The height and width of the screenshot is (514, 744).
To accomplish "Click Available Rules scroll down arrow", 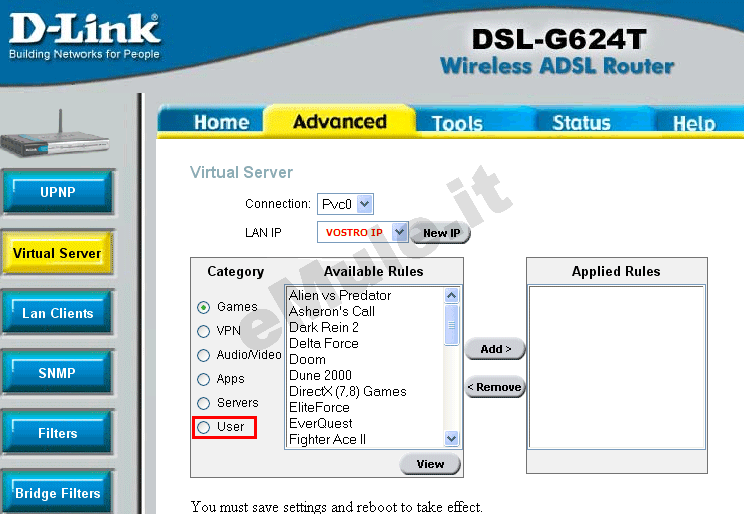I will (452, 439).
